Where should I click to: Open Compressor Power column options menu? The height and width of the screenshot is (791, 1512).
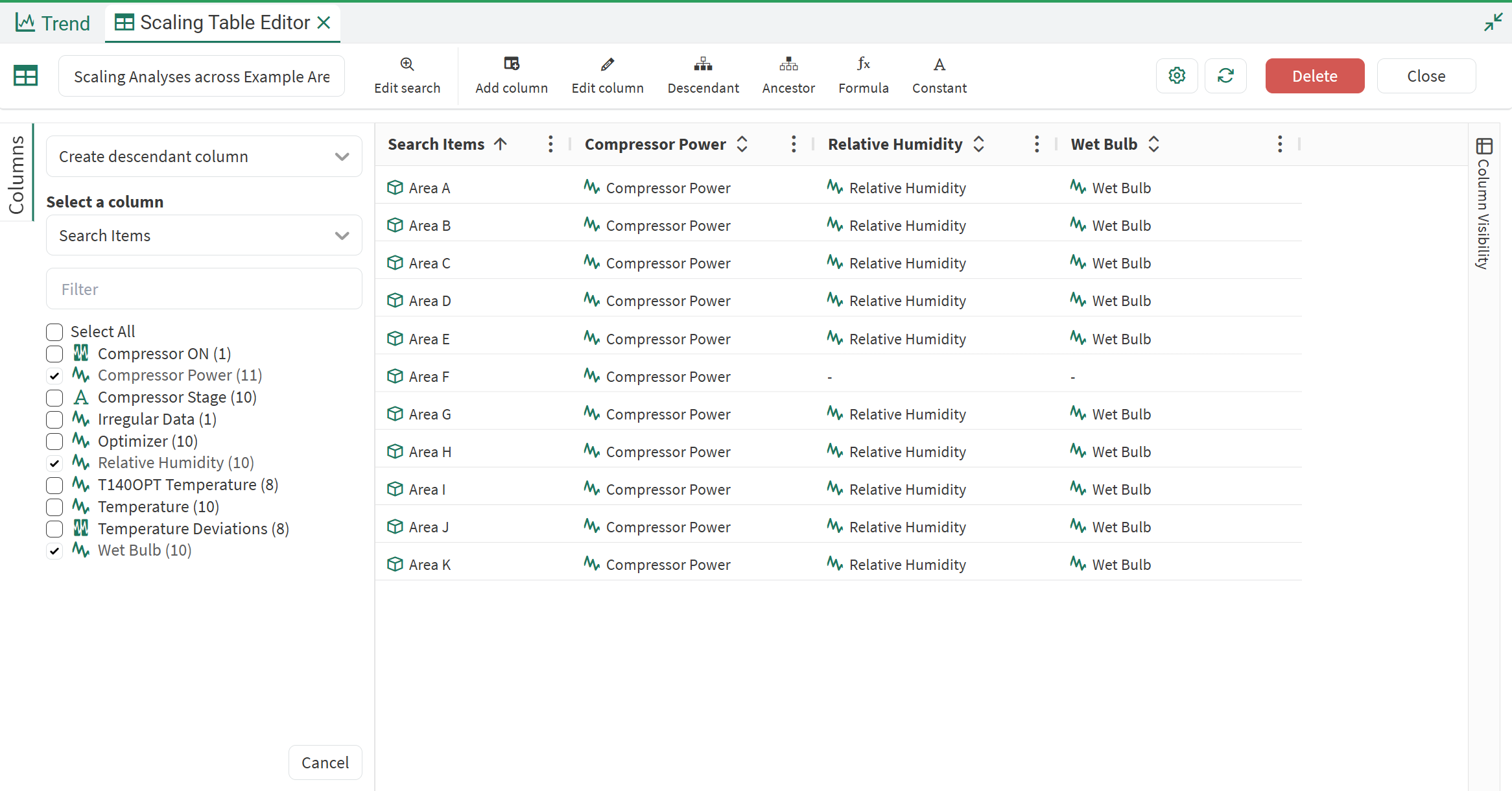click(794, 144)
